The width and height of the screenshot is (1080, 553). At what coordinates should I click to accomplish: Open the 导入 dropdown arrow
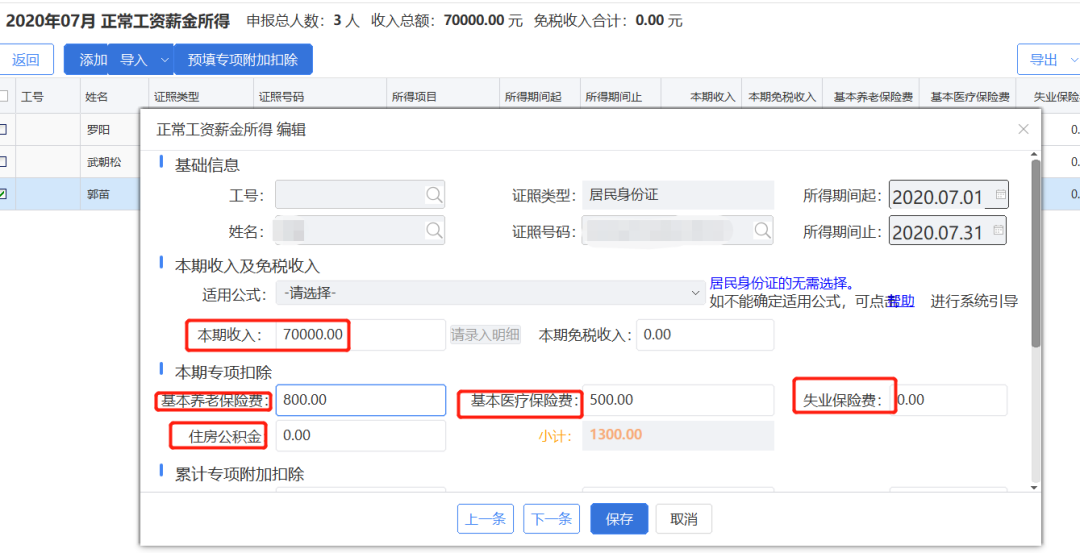(x=165, y=60)
